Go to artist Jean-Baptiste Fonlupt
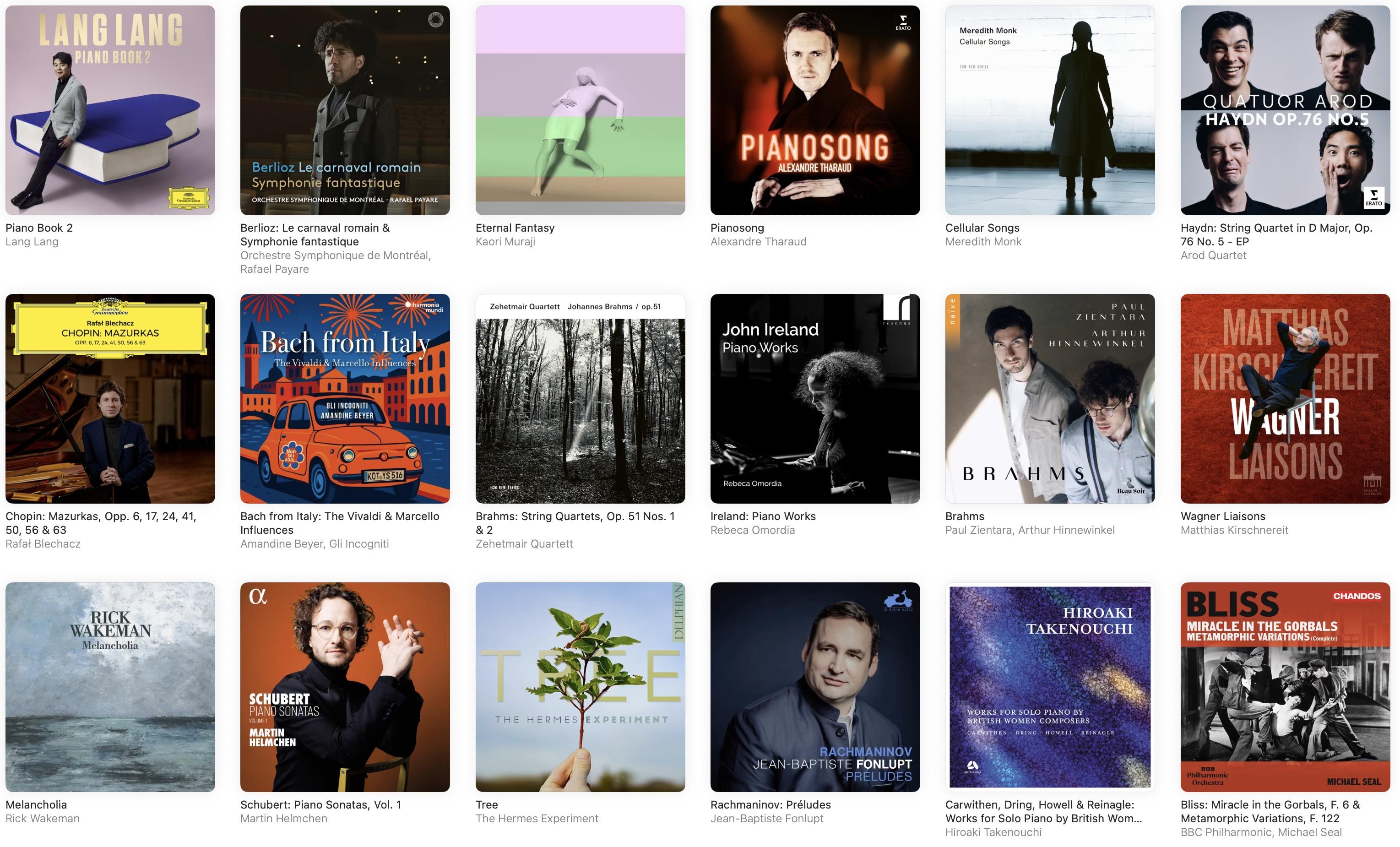1400x847 pixels. tap(766, 818)
